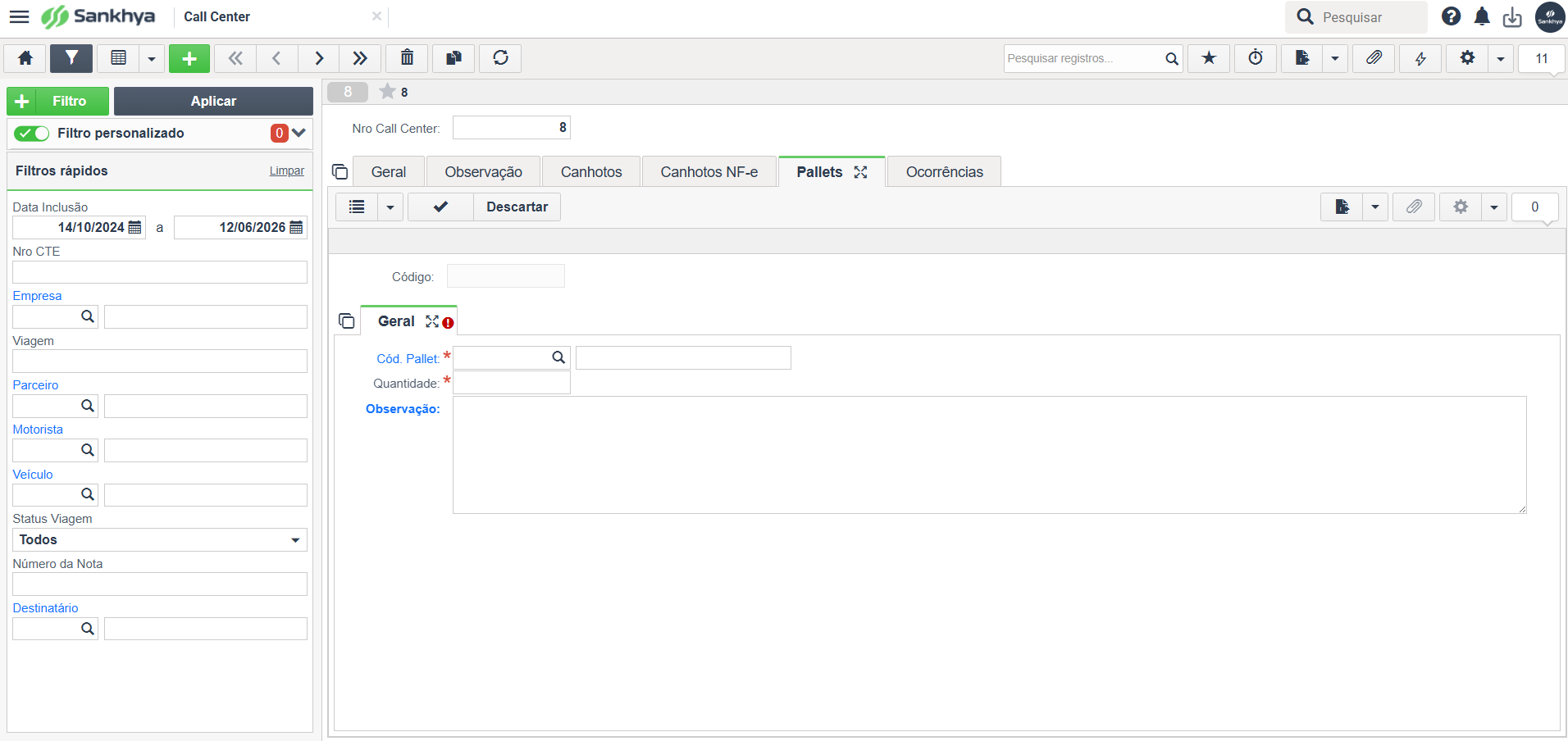The height and width of the screenshot is (741, 1568).
Task: Expand Pallets export dropdown arrow
Action: (x=1375, y=207)
